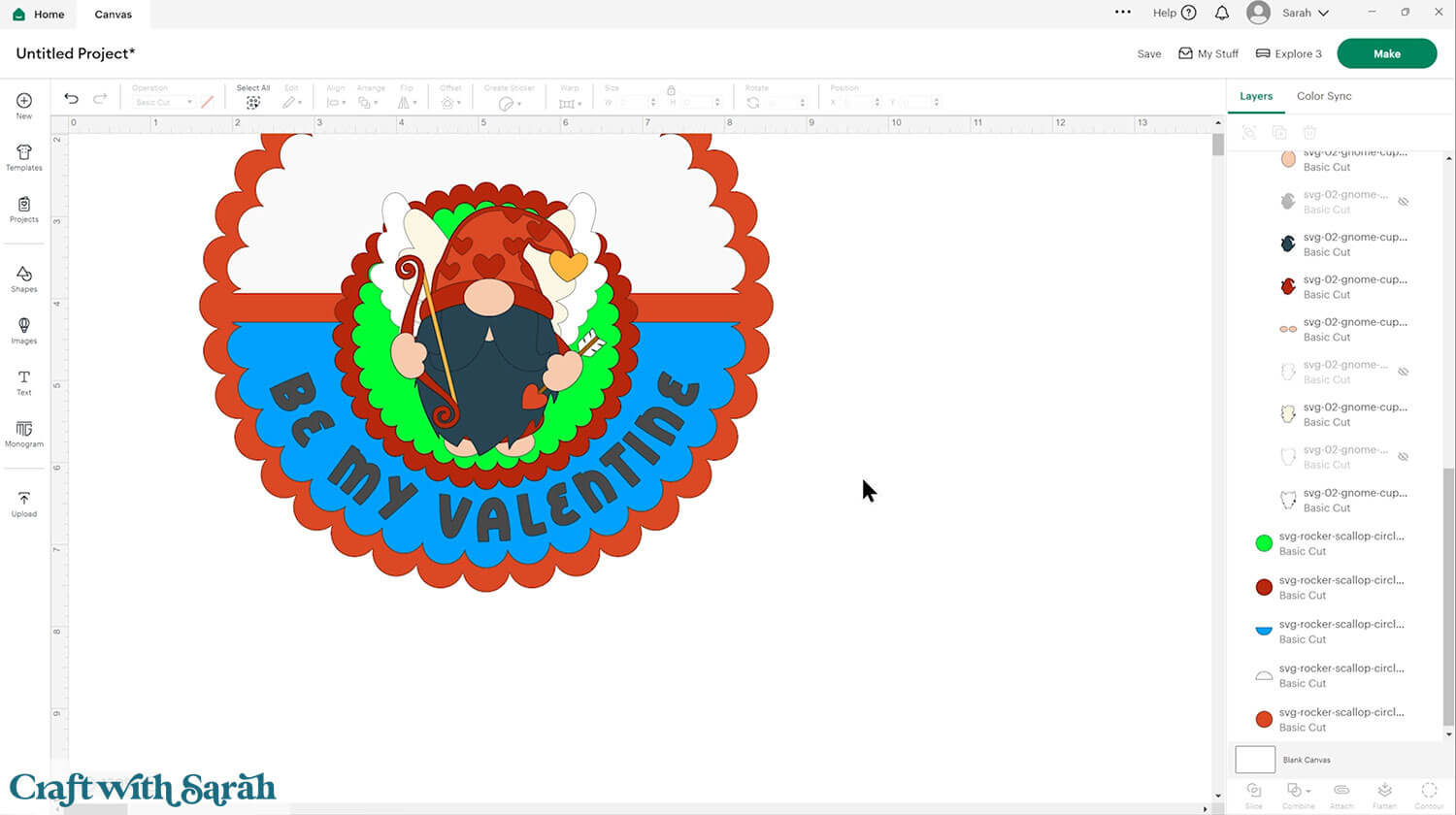The image size is (1456, 815).
Task: Toggle visibility of the third hidden gnome layer
Action: pyautogui.click(x=1403, y=457)
